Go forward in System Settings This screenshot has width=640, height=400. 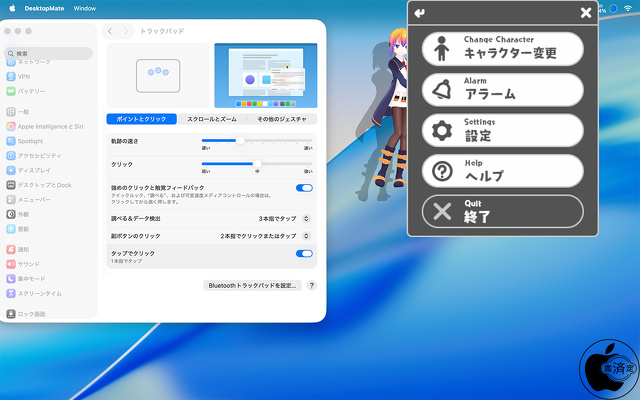click(x=126, y=31)
